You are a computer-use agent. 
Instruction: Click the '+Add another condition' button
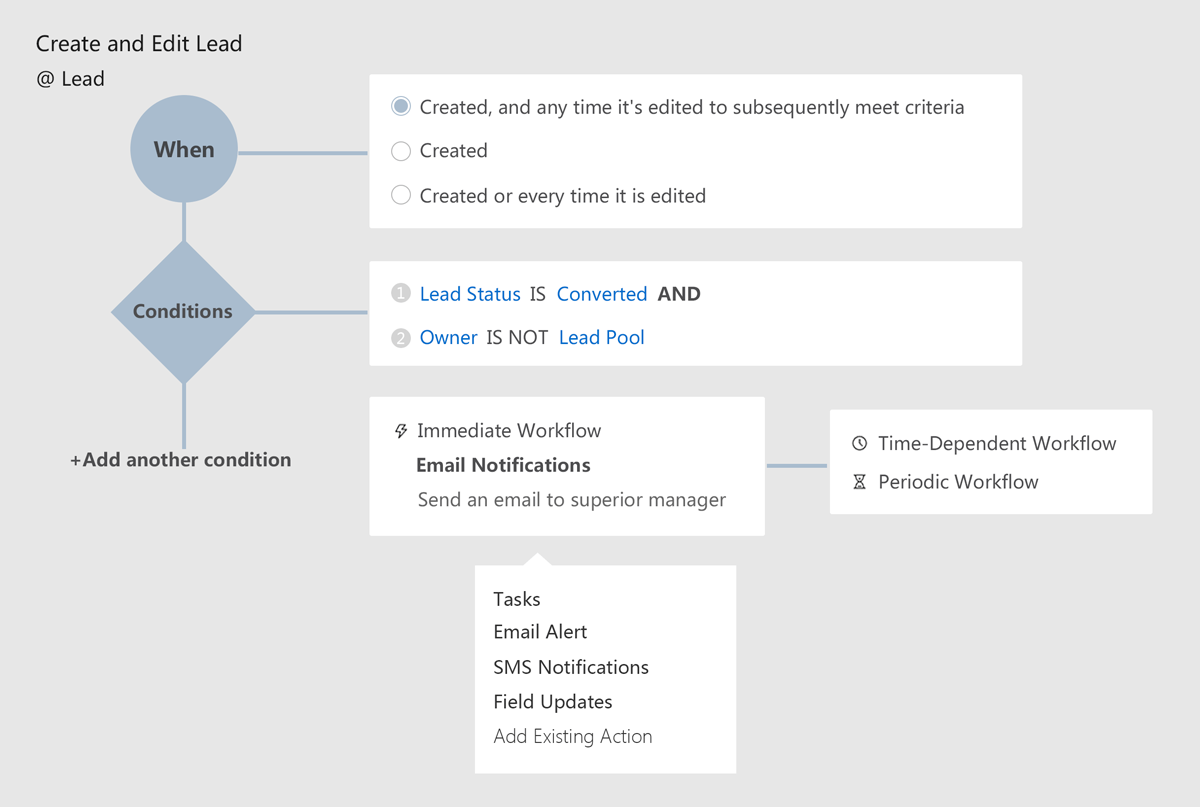tap(181, 460)
